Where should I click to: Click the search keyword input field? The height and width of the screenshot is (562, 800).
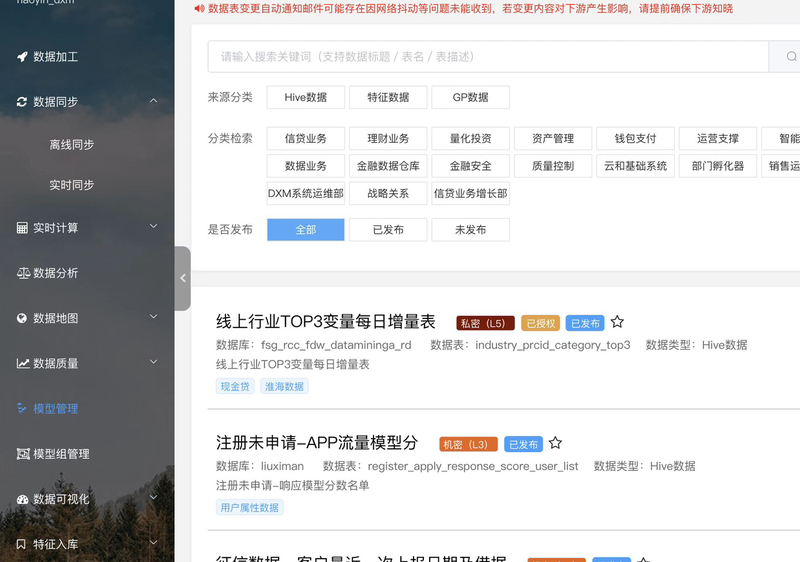tap(488, 57)
